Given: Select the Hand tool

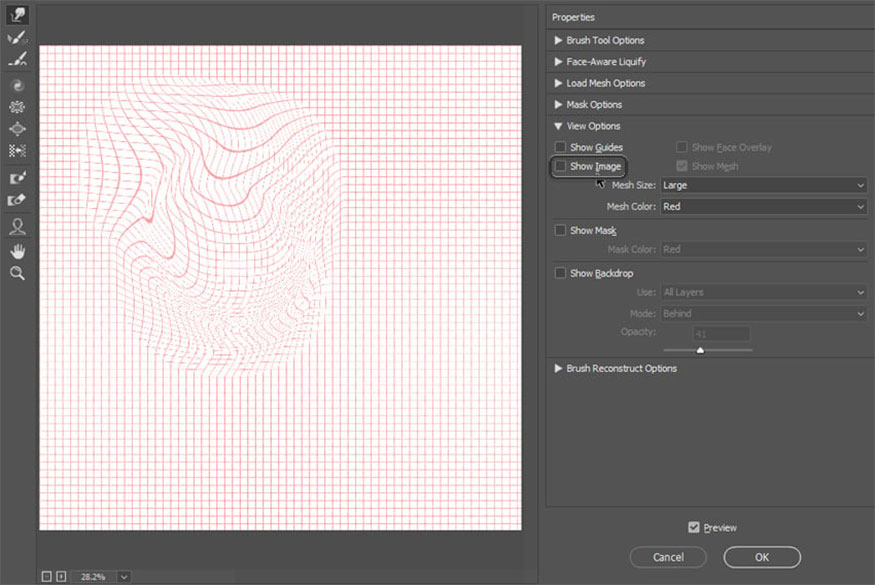Looking at the screenshot, I should [x=17, y=250].
